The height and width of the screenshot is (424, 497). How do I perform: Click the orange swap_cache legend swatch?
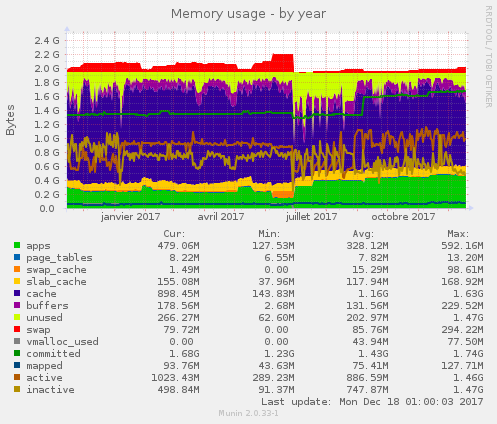pyautogui.click(x=17, y=269)
